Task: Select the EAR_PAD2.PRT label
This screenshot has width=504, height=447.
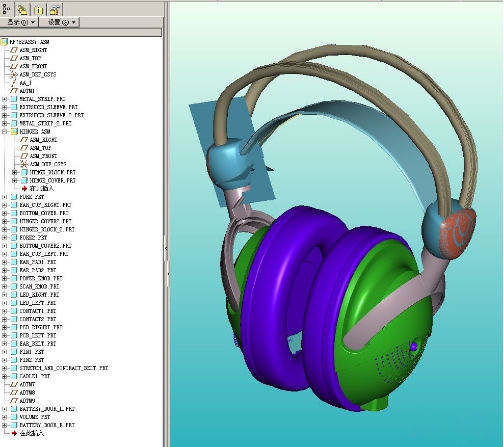Action: (x=38, y=270)
